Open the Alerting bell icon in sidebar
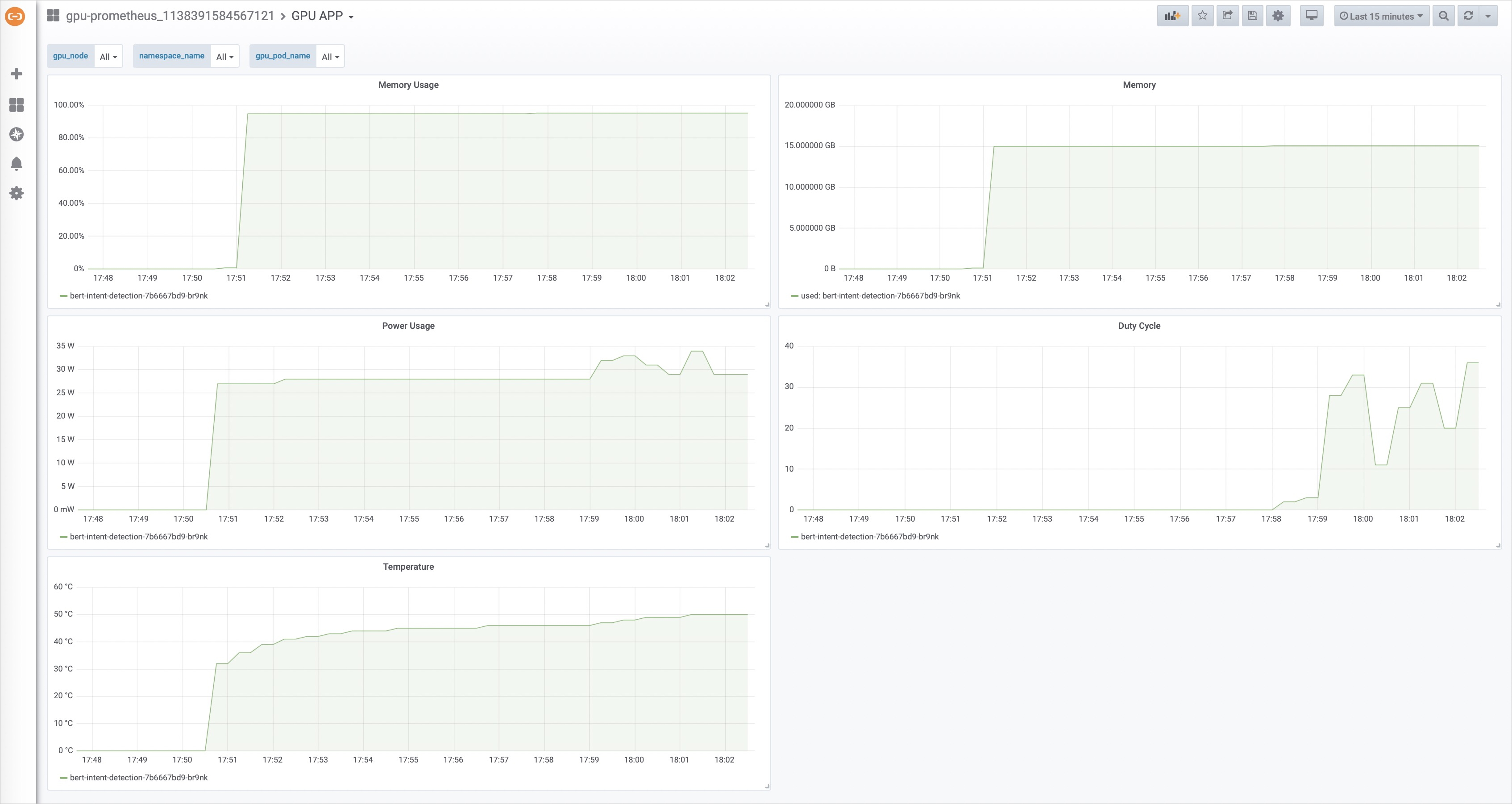 [17, 164]
